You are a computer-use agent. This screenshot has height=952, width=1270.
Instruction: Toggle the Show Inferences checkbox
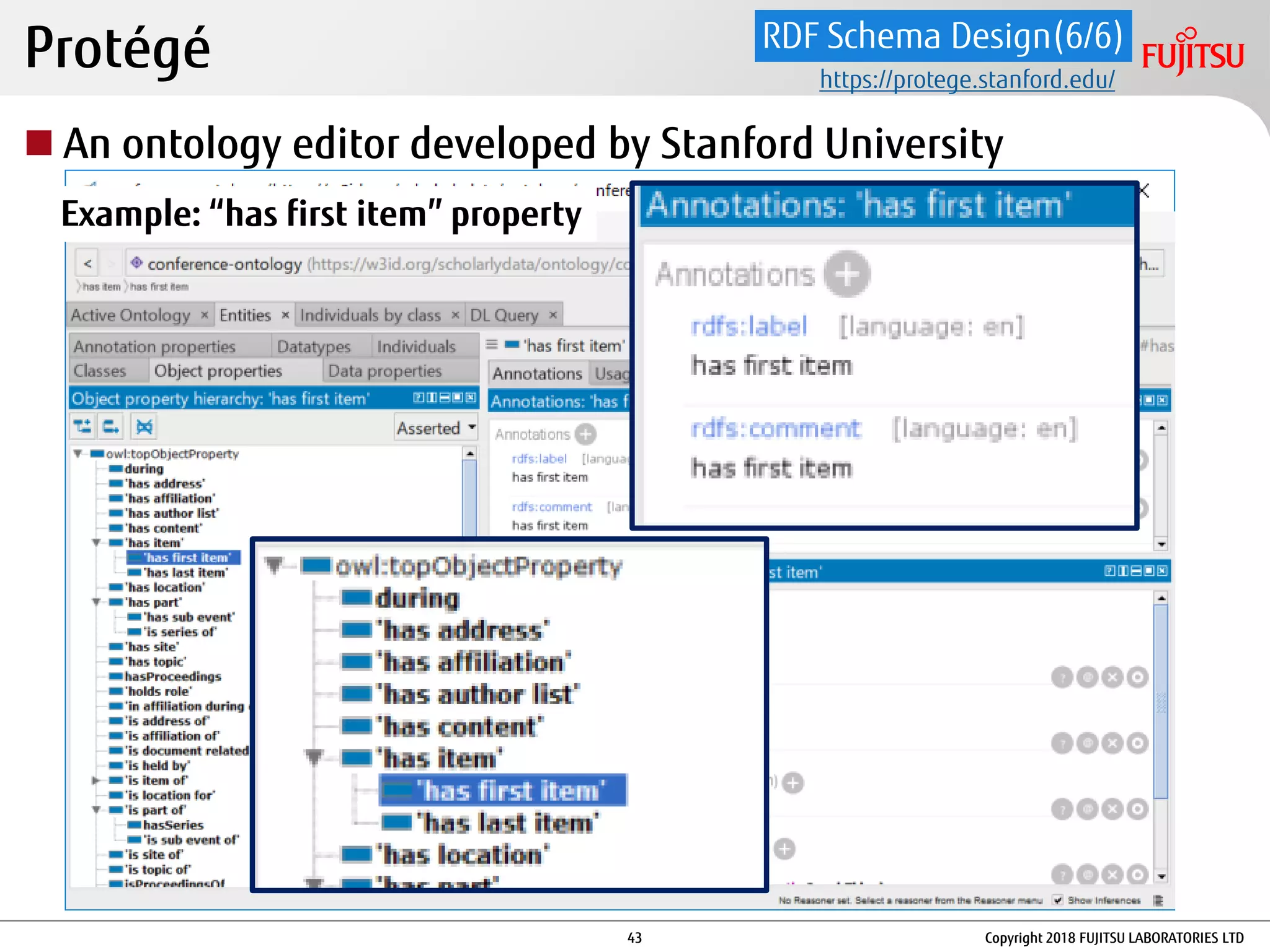1058,900
